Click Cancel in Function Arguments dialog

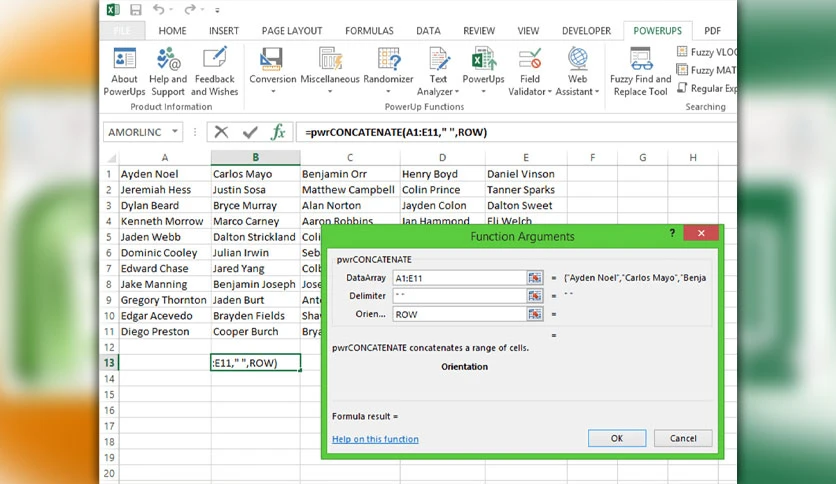[x=683, y=438]
